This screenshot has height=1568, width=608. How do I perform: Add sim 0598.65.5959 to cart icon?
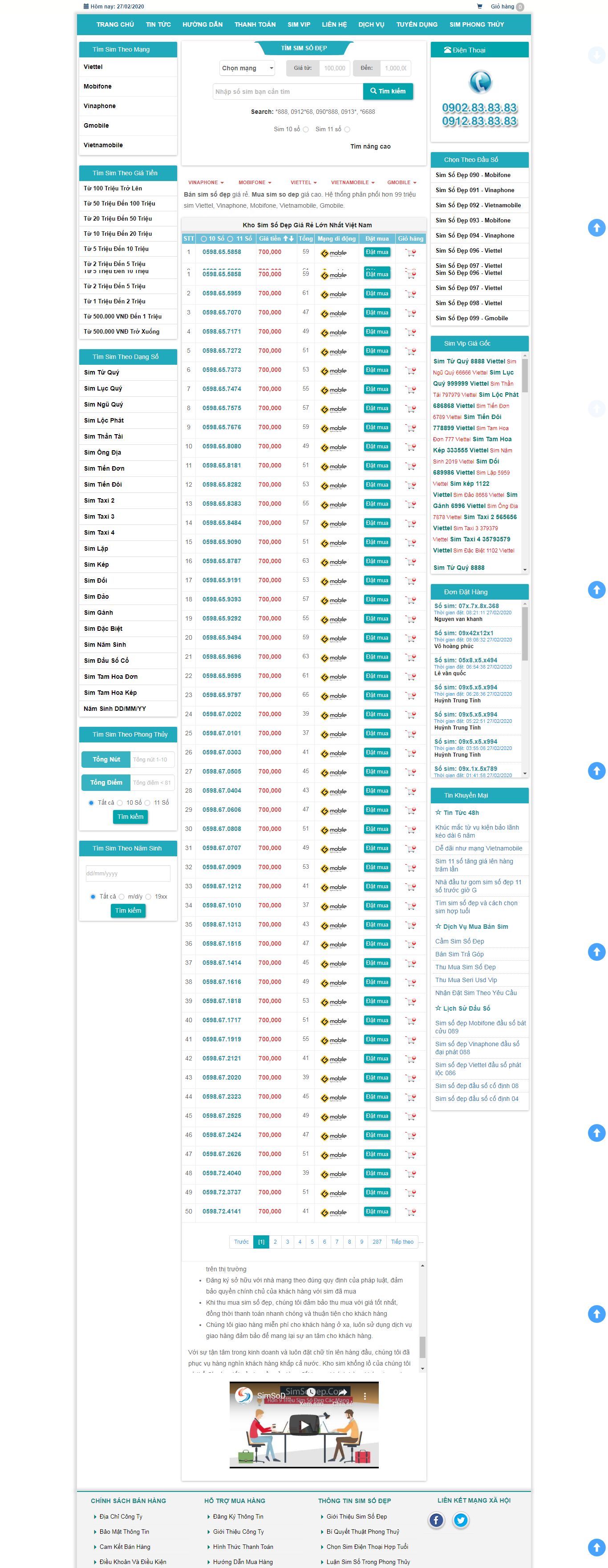click(411, 294)
